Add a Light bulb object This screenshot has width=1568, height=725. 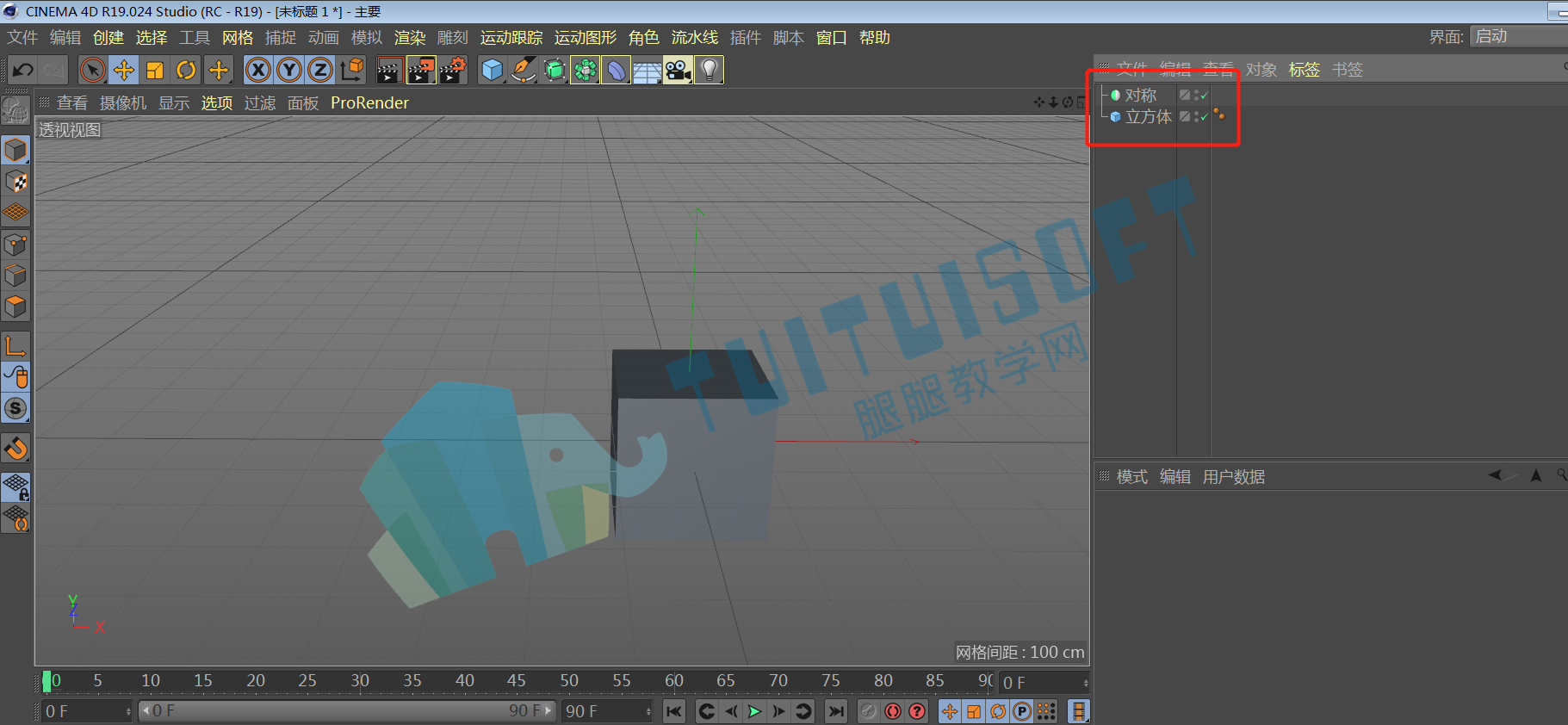(710, 70)
